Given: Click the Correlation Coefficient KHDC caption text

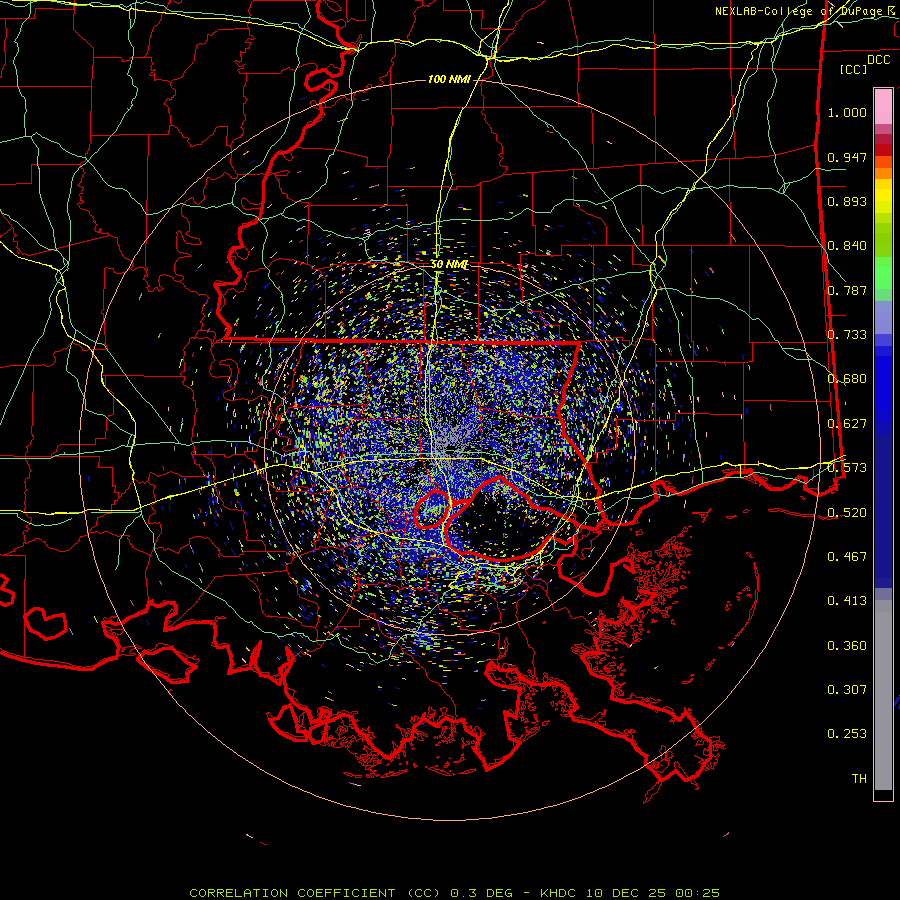Looking at the screenshot, I should click(x=454, y=893).
